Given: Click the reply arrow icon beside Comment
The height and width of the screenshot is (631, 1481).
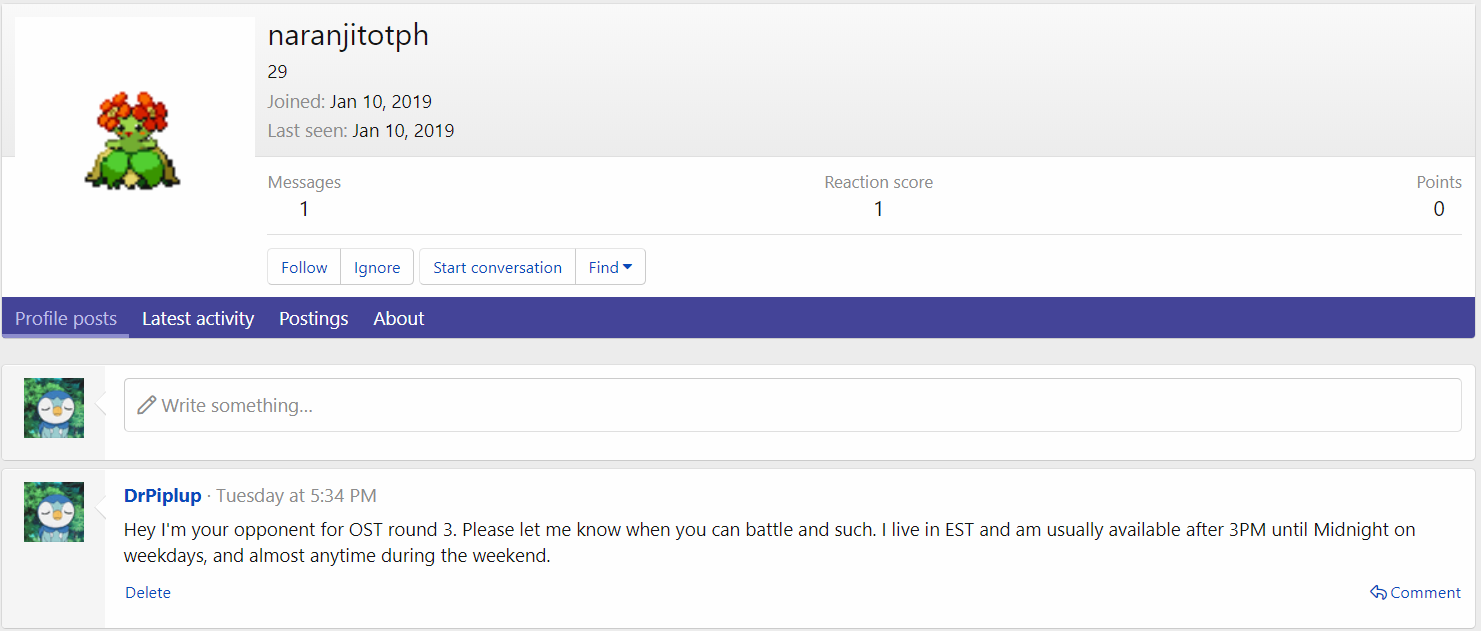Looking at the screenshot, I should point(1378,593).
